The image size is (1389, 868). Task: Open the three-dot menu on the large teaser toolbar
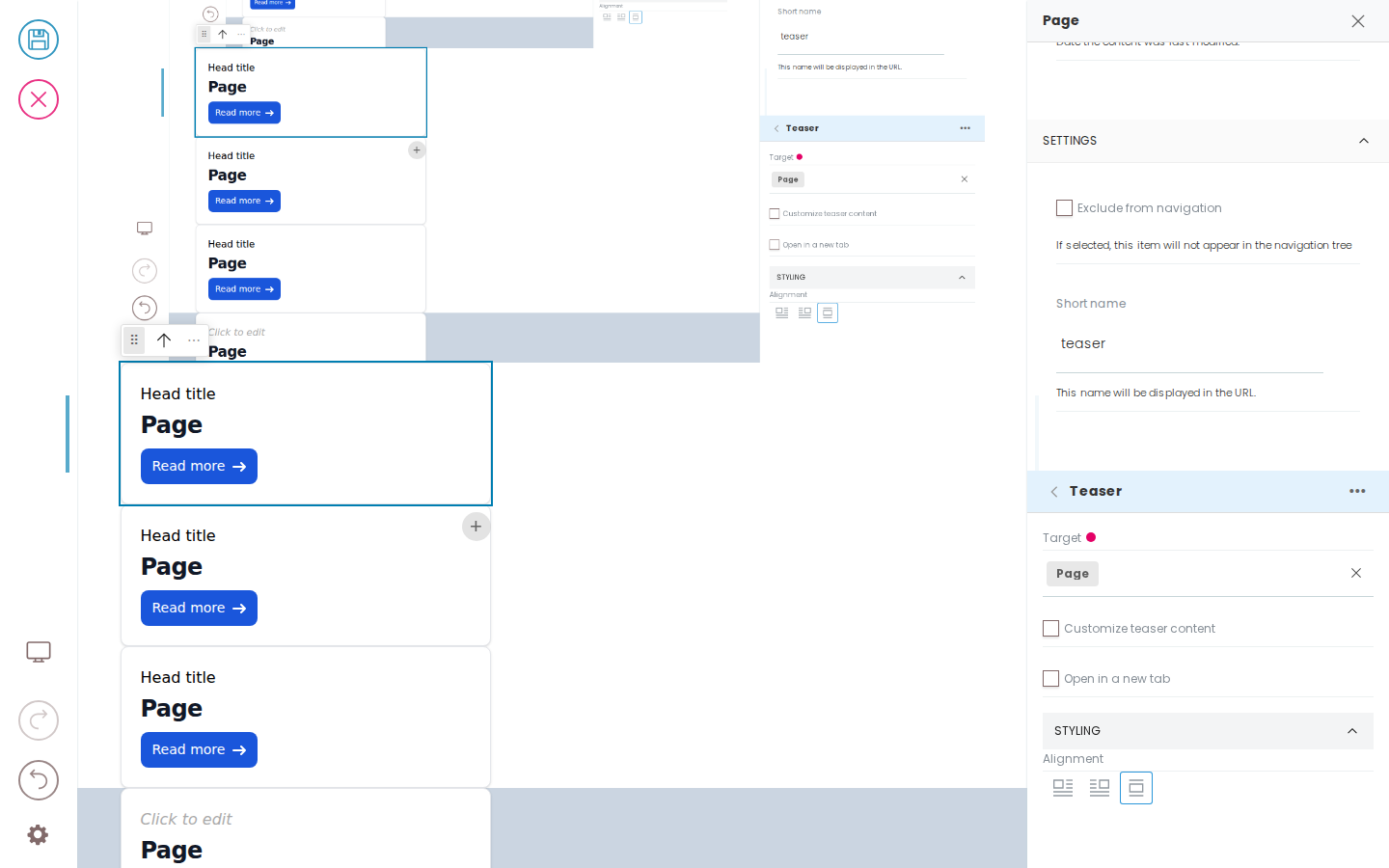coord(194,340)
